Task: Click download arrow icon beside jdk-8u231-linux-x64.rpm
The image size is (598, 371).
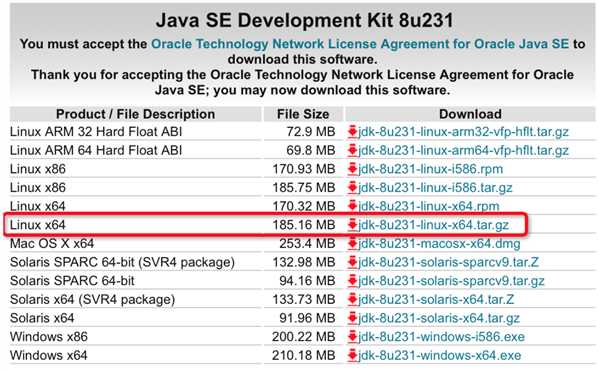Action: [352, 206]
